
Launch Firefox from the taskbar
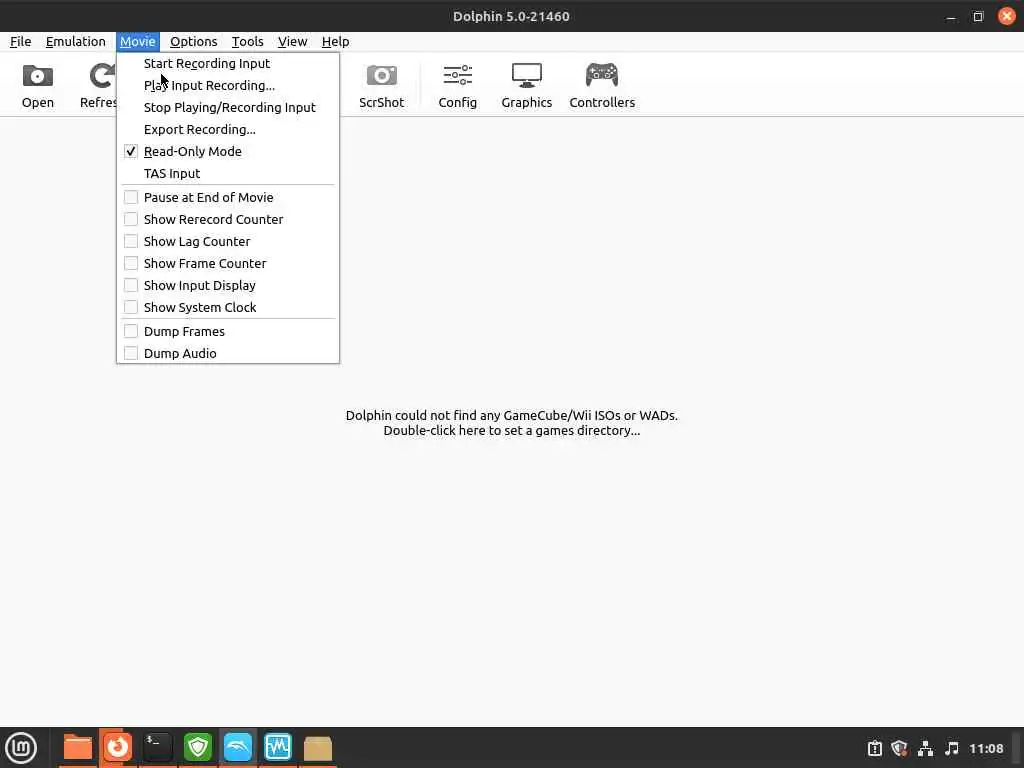pos(118,748)
